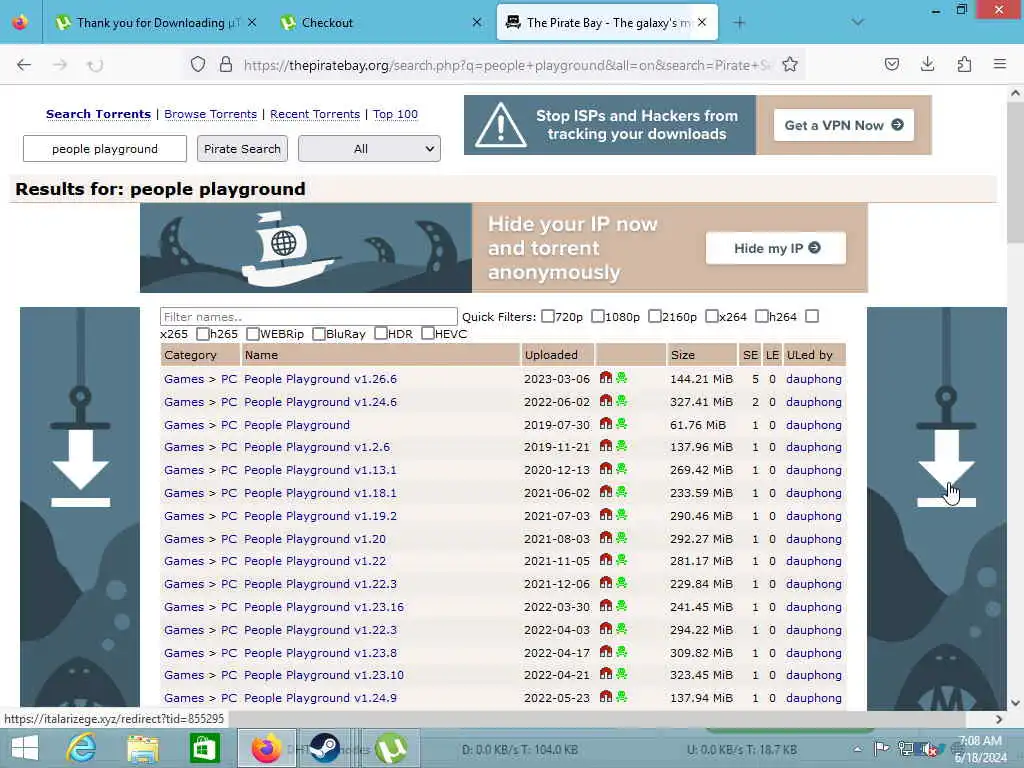Open the extensions puzzle icon
This screenshot has width=1024, height=768.
[964, 64]
